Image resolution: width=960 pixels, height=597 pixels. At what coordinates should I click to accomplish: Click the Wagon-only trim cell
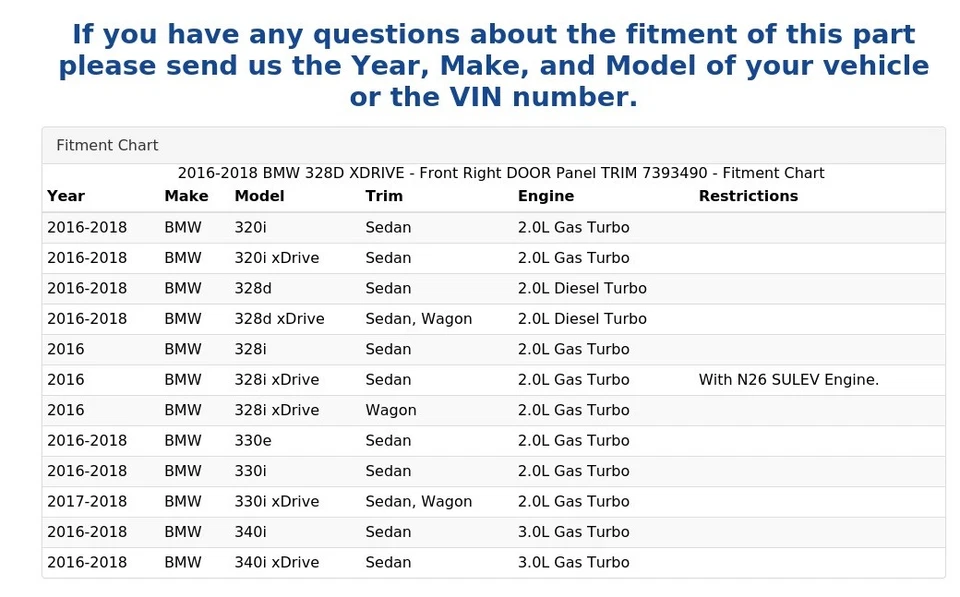pos(391,410)
